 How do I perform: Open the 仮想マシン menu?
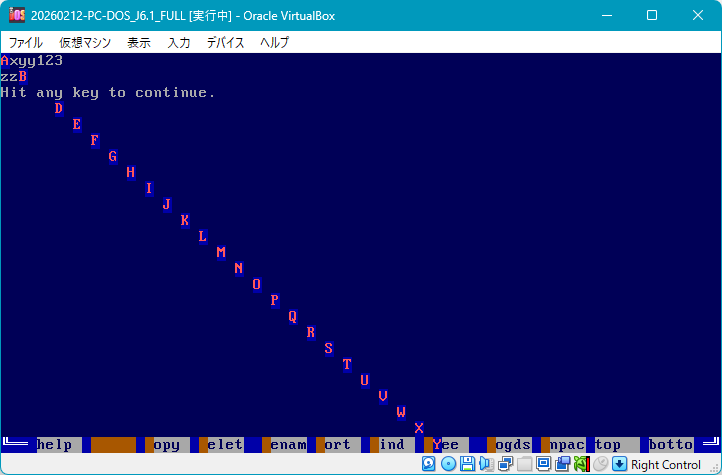[x=84, y=43]
